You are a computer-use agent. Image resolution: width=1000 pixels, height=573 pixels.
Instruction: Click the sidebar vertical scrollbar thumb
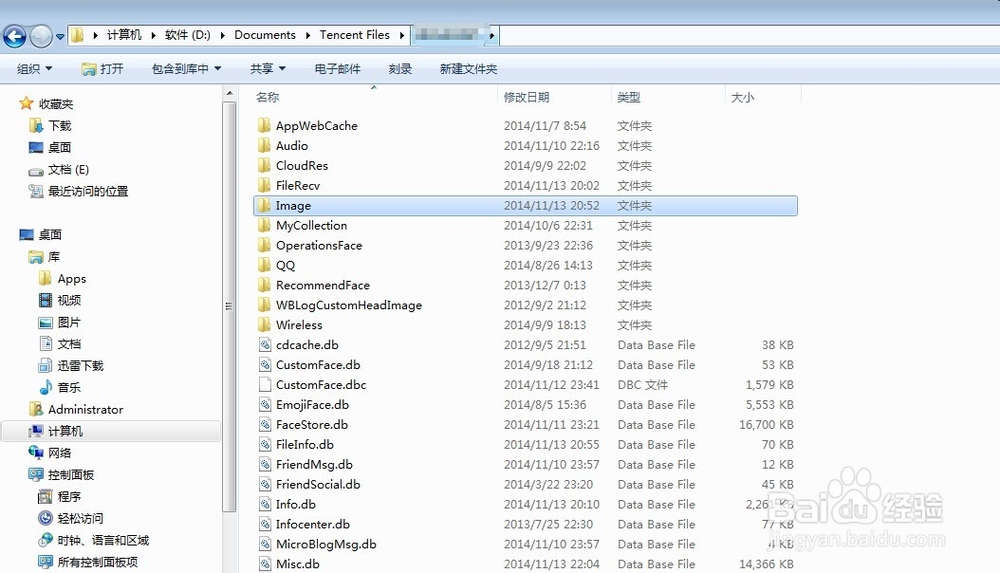pyautogui.click(x=230, y=306)
